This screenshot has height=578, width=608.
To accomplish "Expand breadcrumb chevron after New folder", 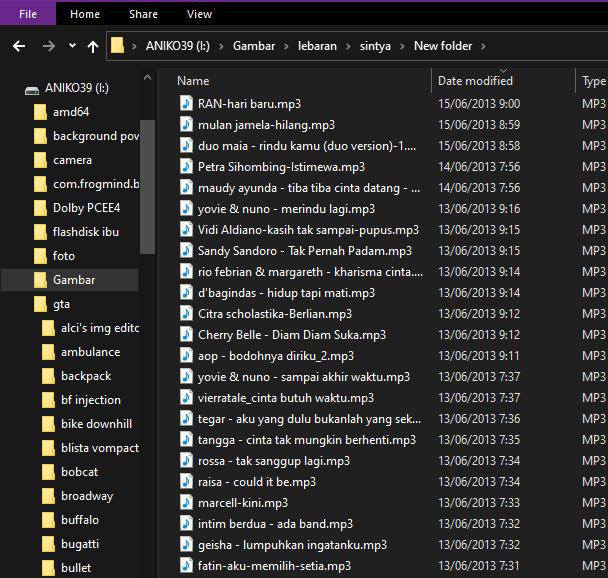I will (483, 47).
